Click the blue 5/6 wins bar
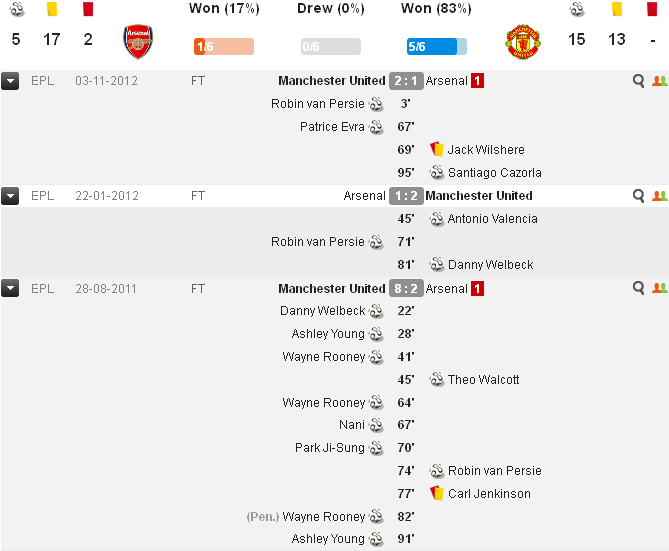The image size is (669, 551). click(x=436, y=47)
